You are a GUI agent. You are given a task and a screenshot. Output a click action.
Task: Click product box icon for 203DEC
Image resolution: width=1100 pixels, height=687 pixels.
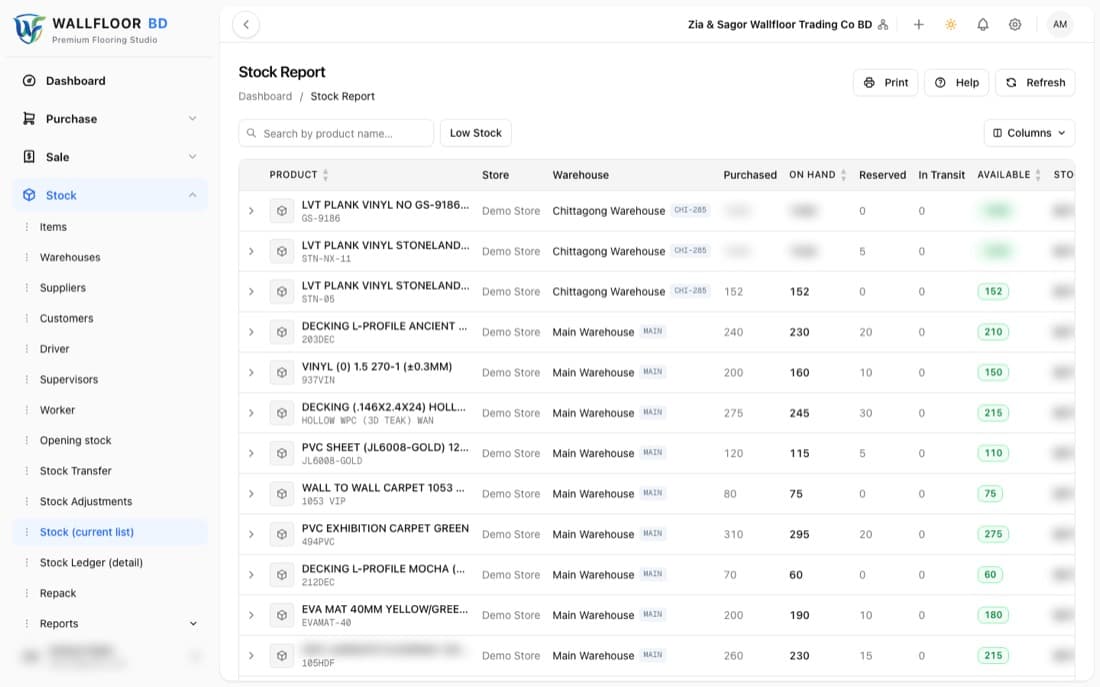[x=281, y=332]
